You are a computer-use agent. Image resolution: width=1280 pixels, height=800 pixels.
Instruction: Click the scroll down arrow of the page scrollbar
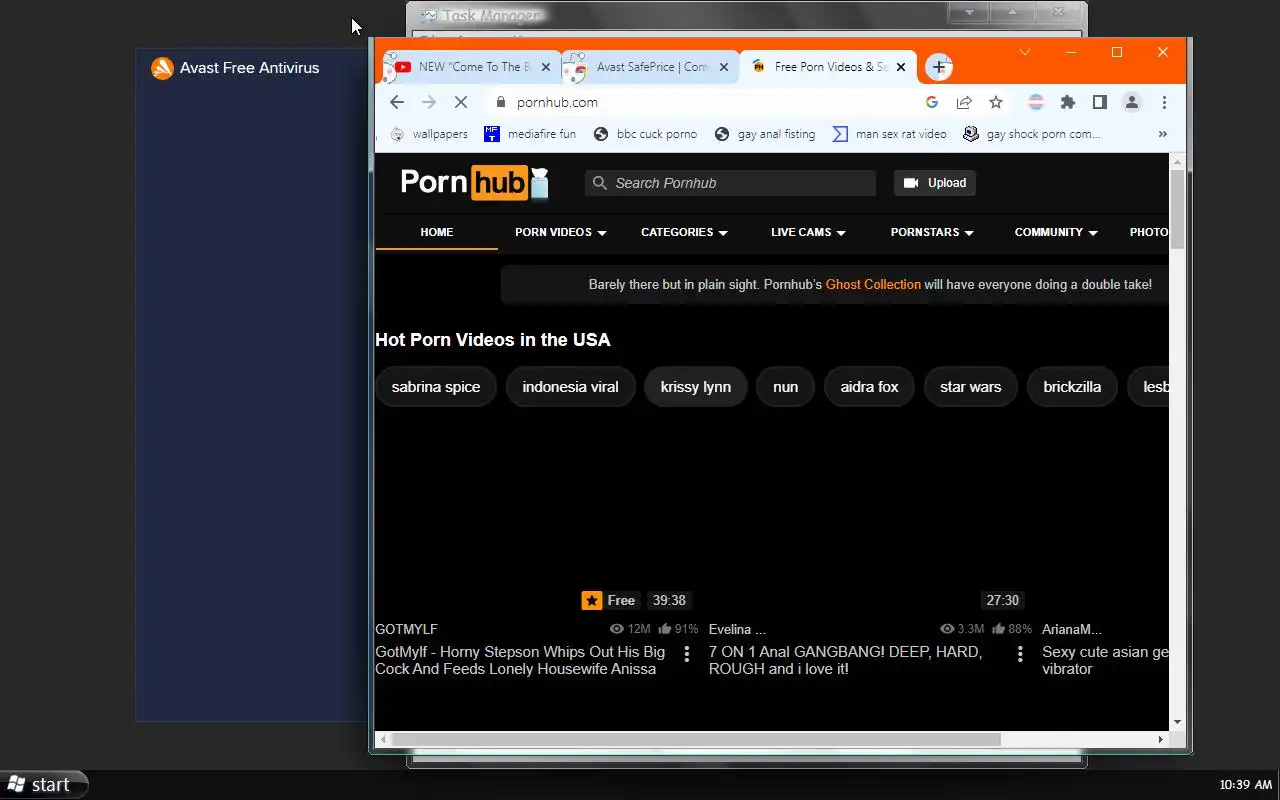pyautogui.click(x=1177, y=722)
